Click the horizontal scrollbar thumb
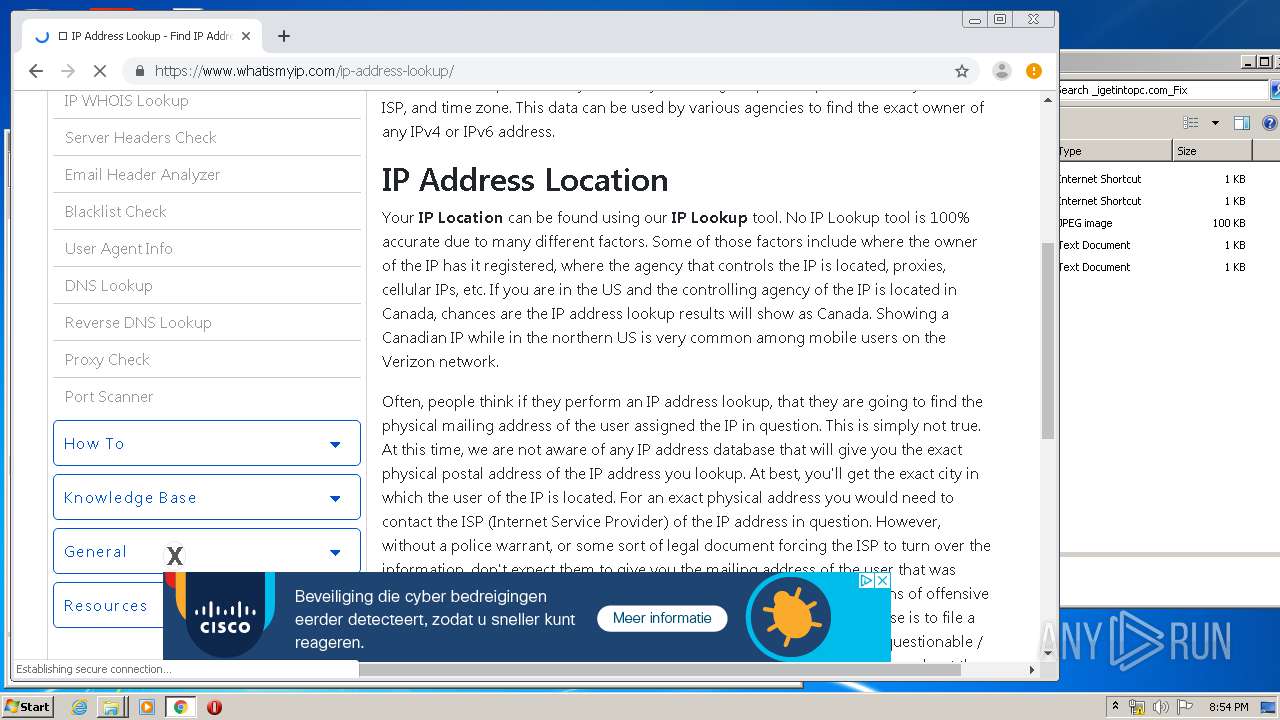The height and width of the screenshot is (720, 1280). pyautogui.click(x=660, y=670)
